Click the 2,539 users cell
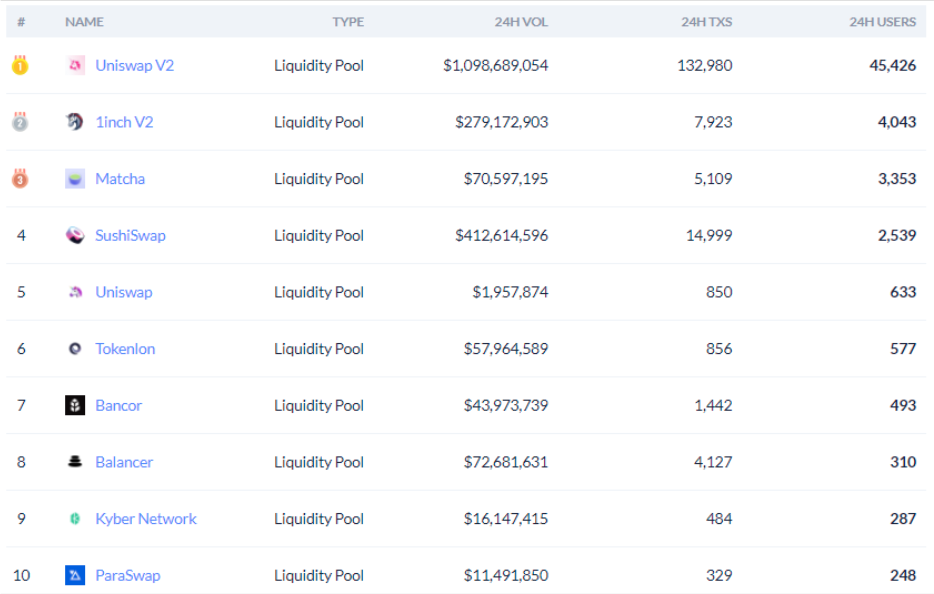Viewport: 934px width, 594px height. 896,235
